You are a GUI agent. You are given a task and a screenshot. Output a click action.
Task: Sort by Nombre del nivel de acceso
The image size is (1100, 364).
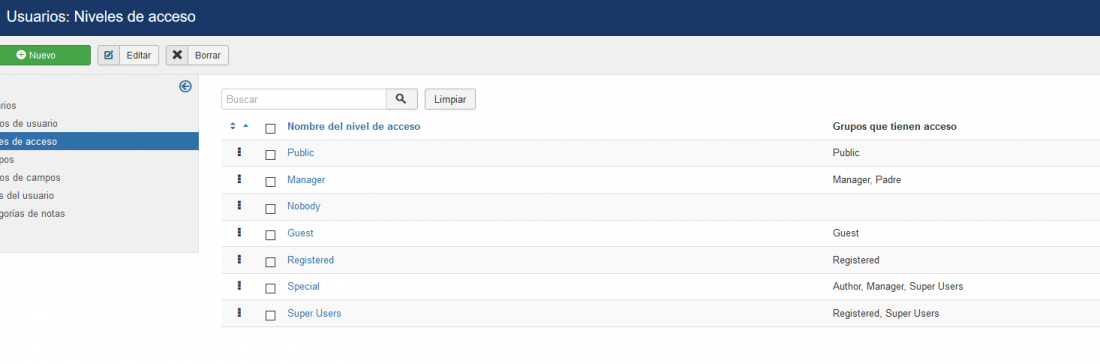click(x=354, y=127)
